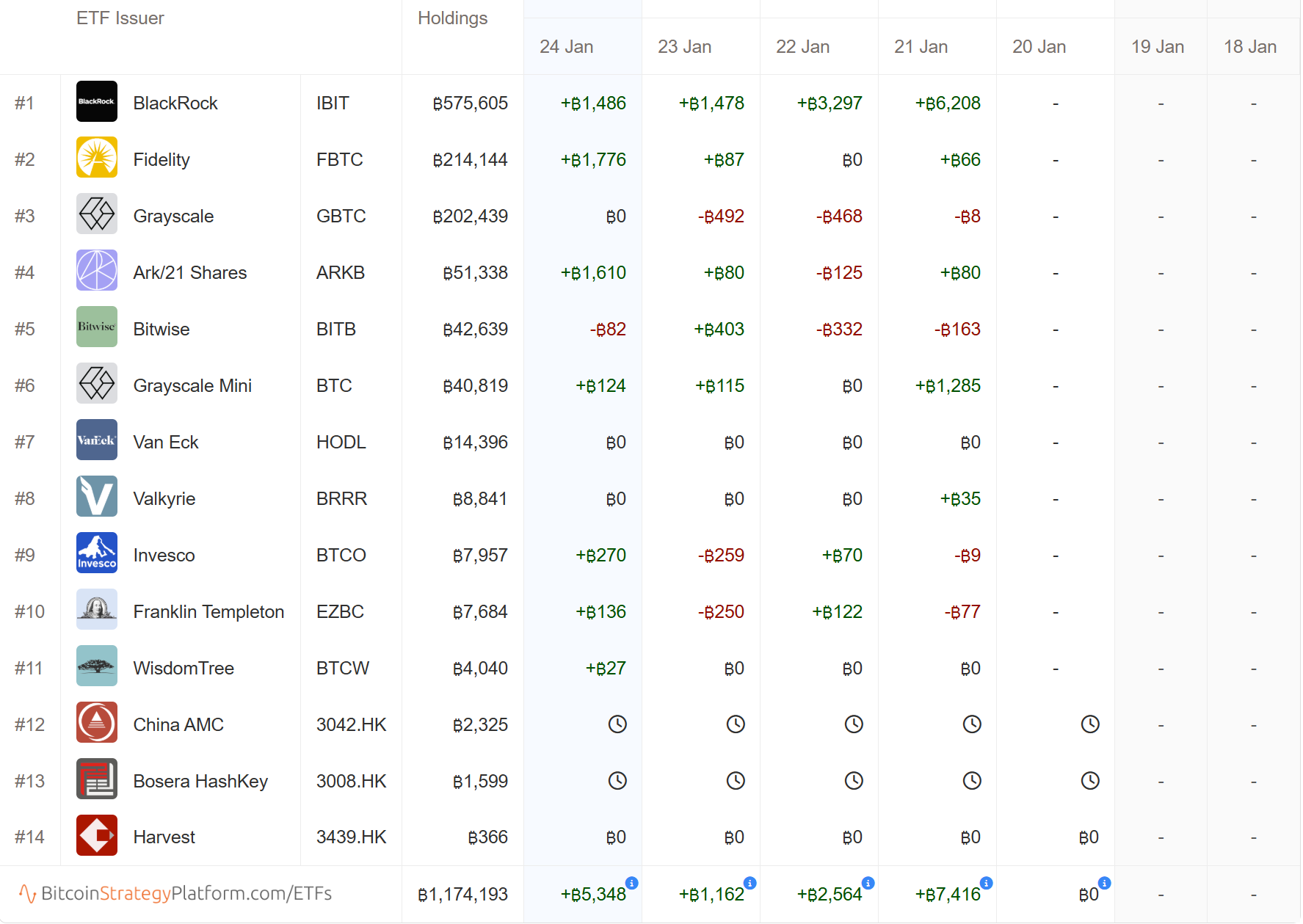This screenshot has width=1303, height=924.
Task: Select the 20 Jan column header
Action: (x=1039, y=47)
